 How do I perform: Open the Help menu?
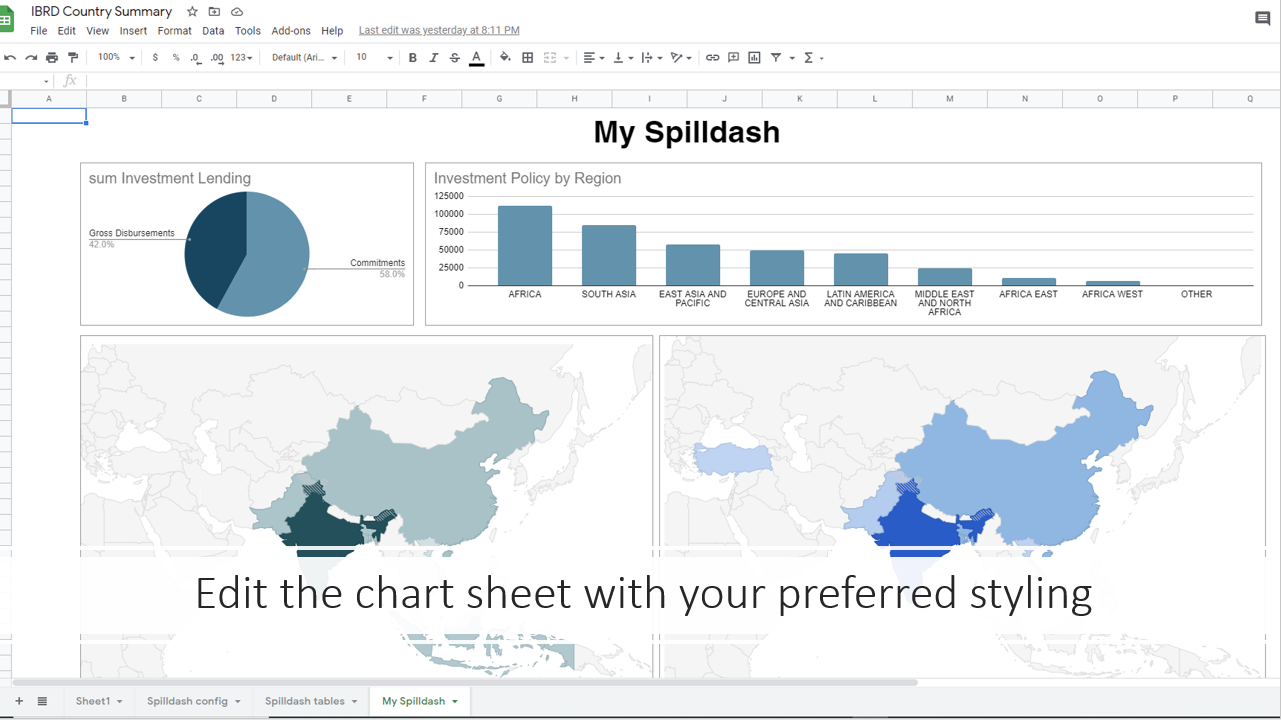(332, 31)
